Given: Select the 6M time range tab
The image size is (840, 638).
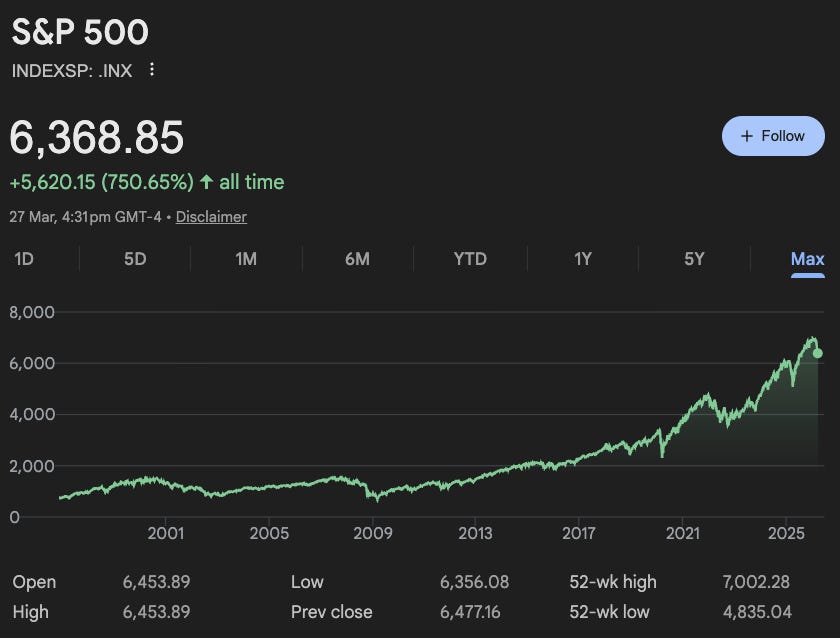Looking at the screenshot, I should pyautogui.click(x=357, y=259).
